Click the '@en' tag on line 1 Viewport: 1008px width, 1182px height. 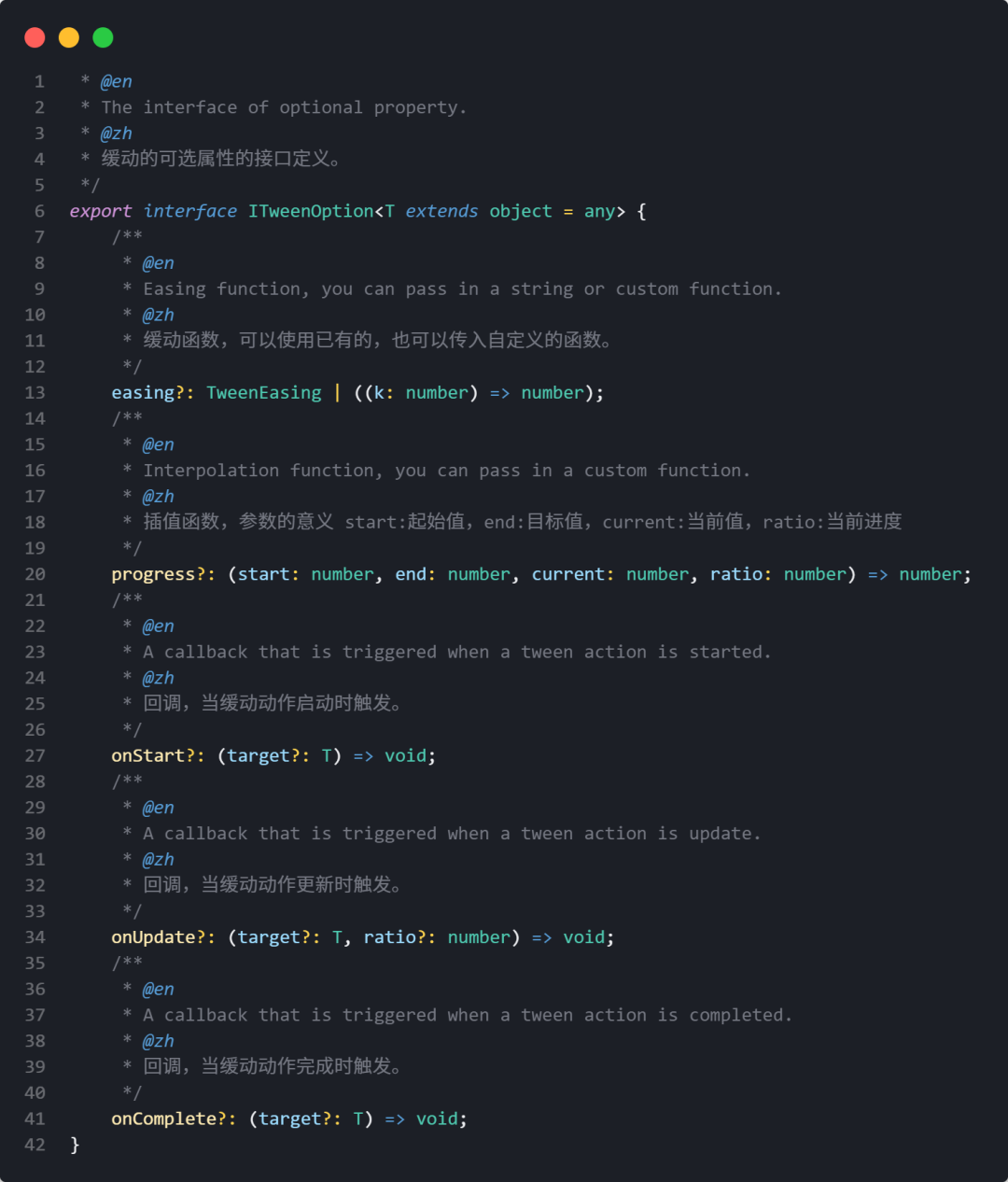(117, 81)
